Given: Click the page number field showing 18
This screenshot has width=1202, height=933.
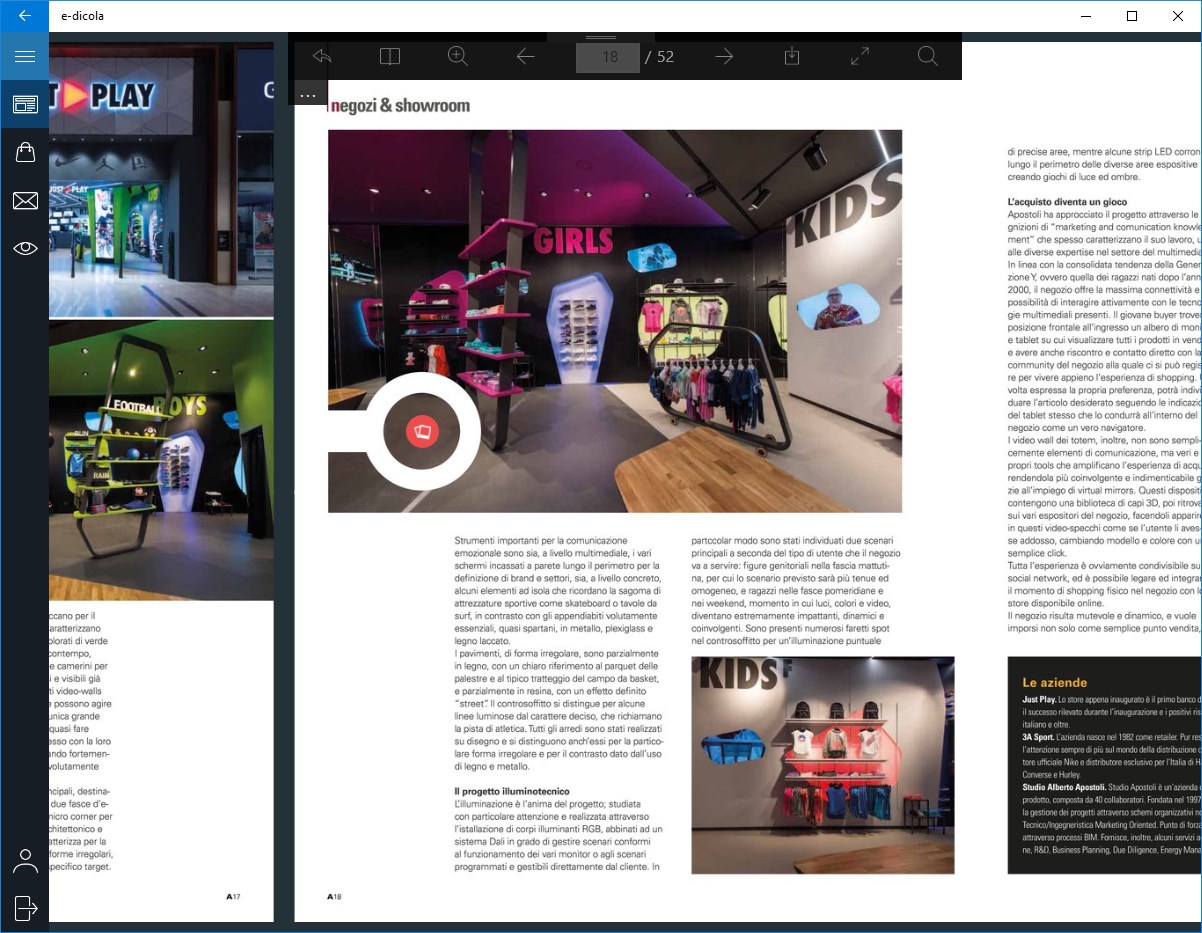Looking at the screenshot, I should click(x=608, y=57).
